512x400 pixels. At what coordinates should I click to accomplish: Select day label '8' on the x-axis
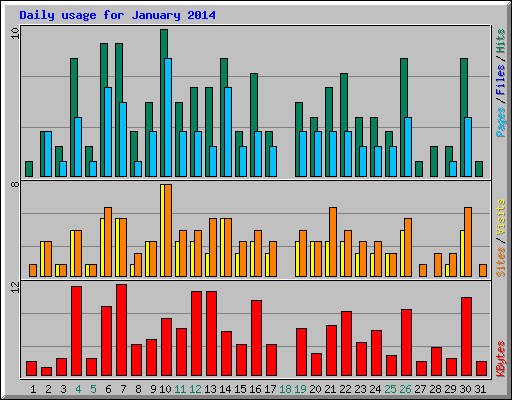click(x=138, y=389)
